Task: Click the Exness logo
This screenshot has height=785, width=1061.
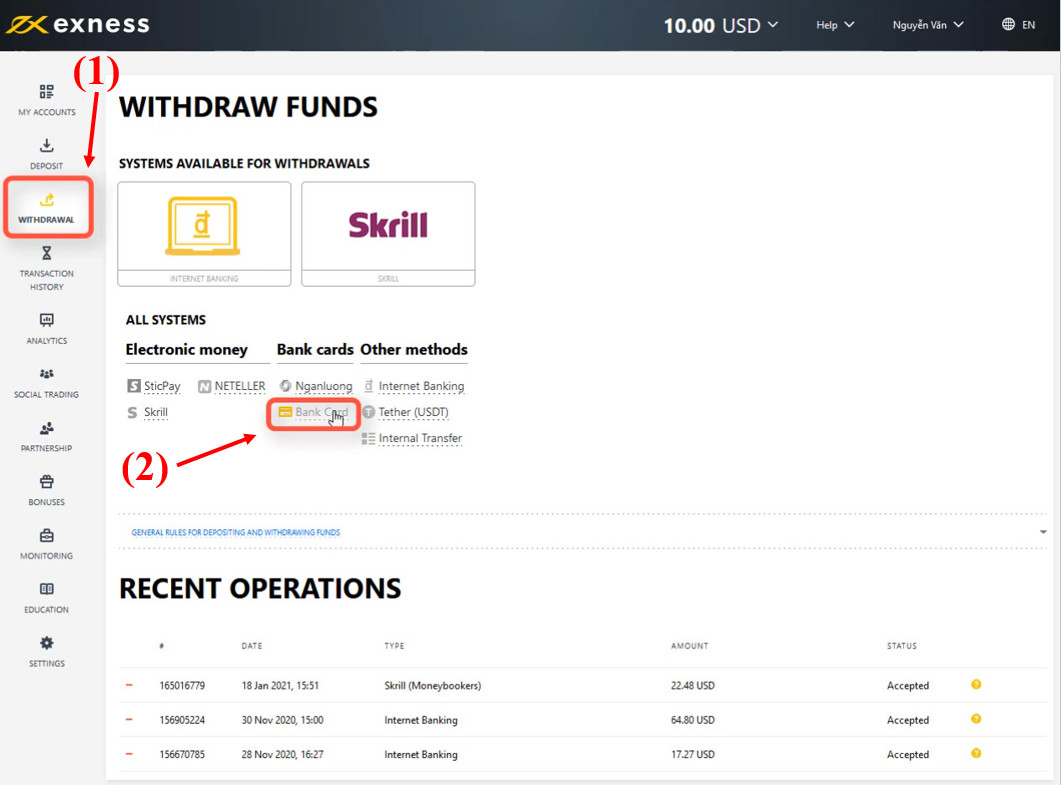Action: (78, 24)
